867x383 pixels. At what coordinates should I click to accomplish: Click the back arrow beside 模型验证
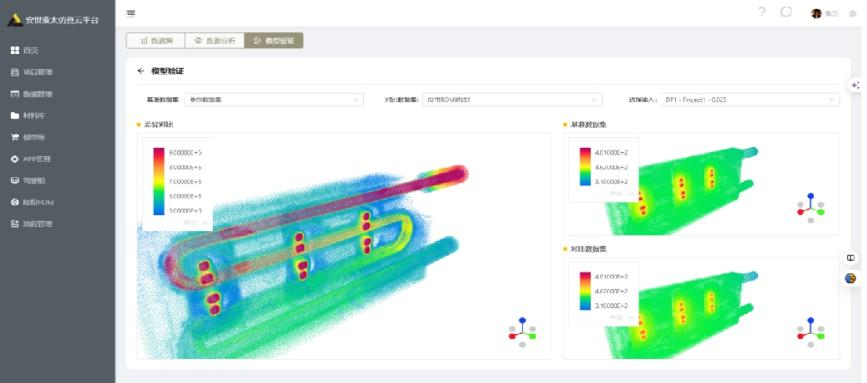click(140, 71)
